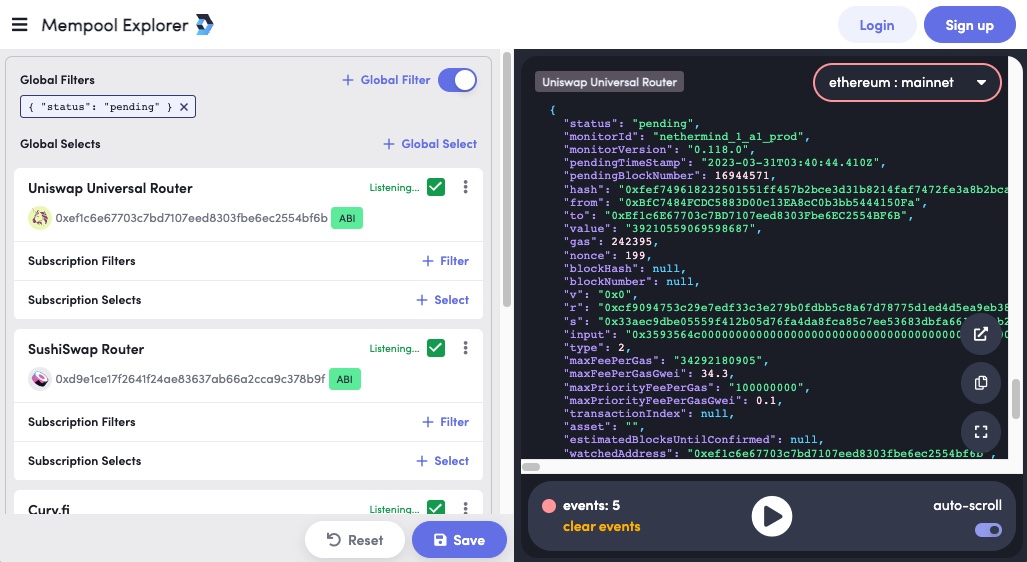This screenshot has height=562, width=1027.
Task: Uncheck Uniswap Universal Router listening checkbox
Action: point(435,187)
